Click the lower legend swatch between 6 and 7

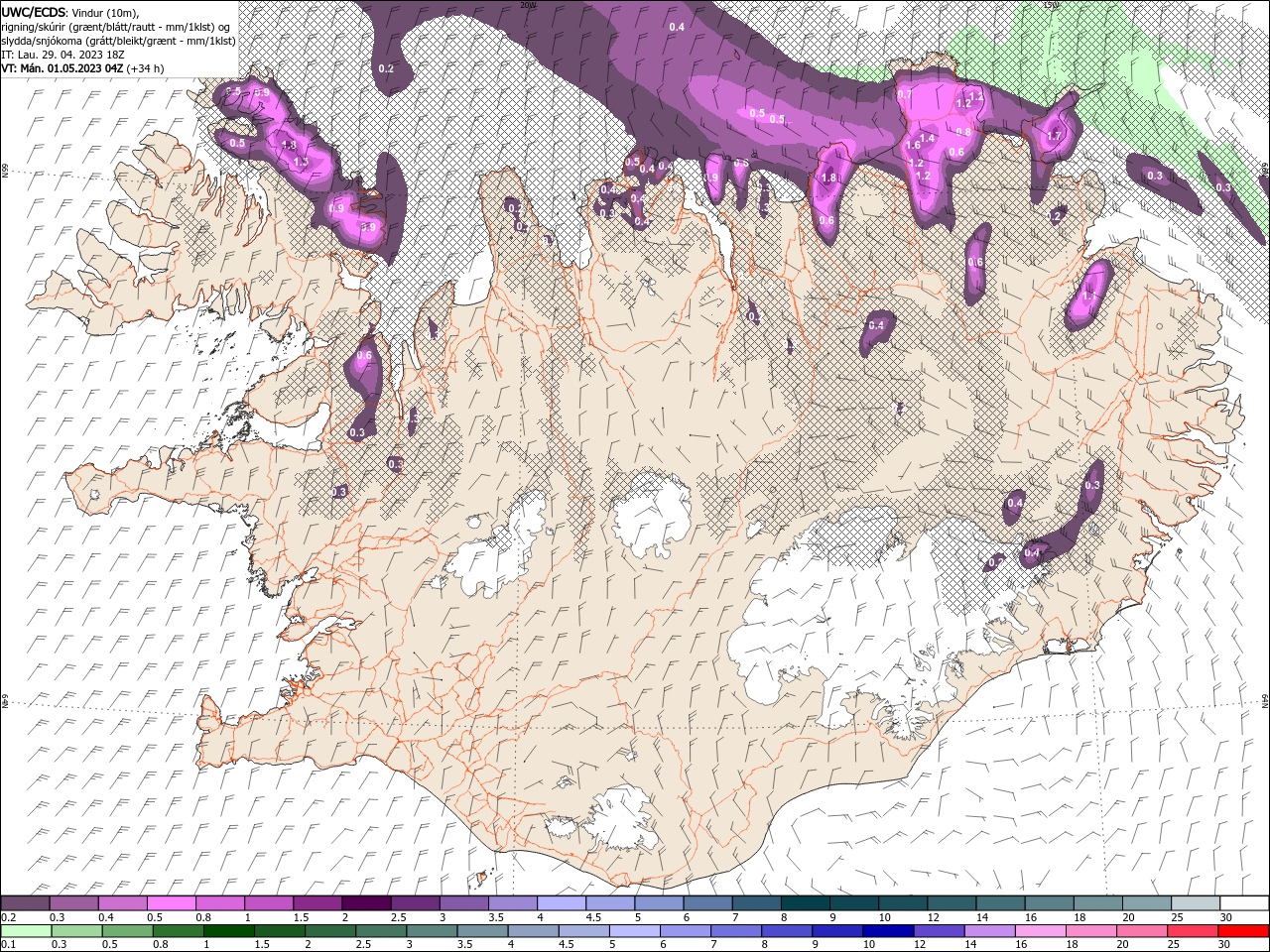[686, 931]
